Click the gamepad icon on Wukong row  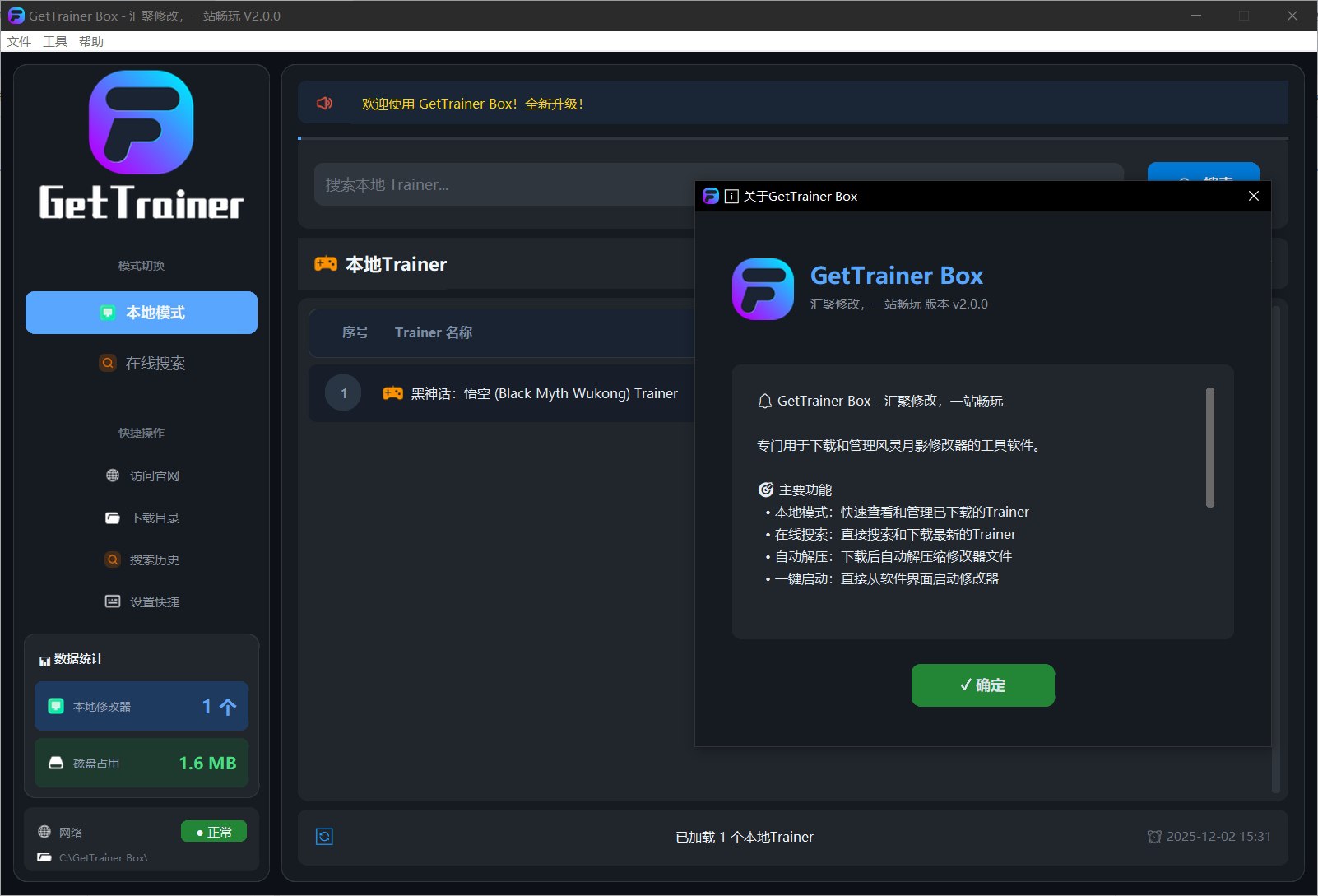pyautogui.click(x=392, y=393)
